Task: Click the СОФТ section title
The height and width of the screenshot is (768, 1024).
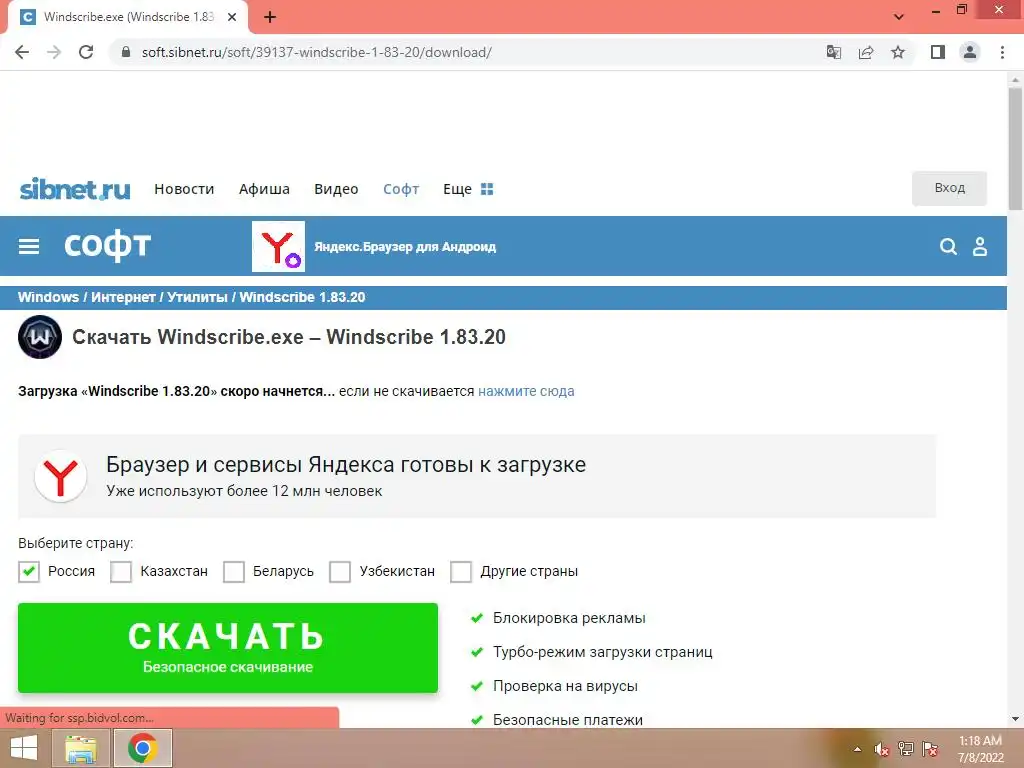Action: 108,246
